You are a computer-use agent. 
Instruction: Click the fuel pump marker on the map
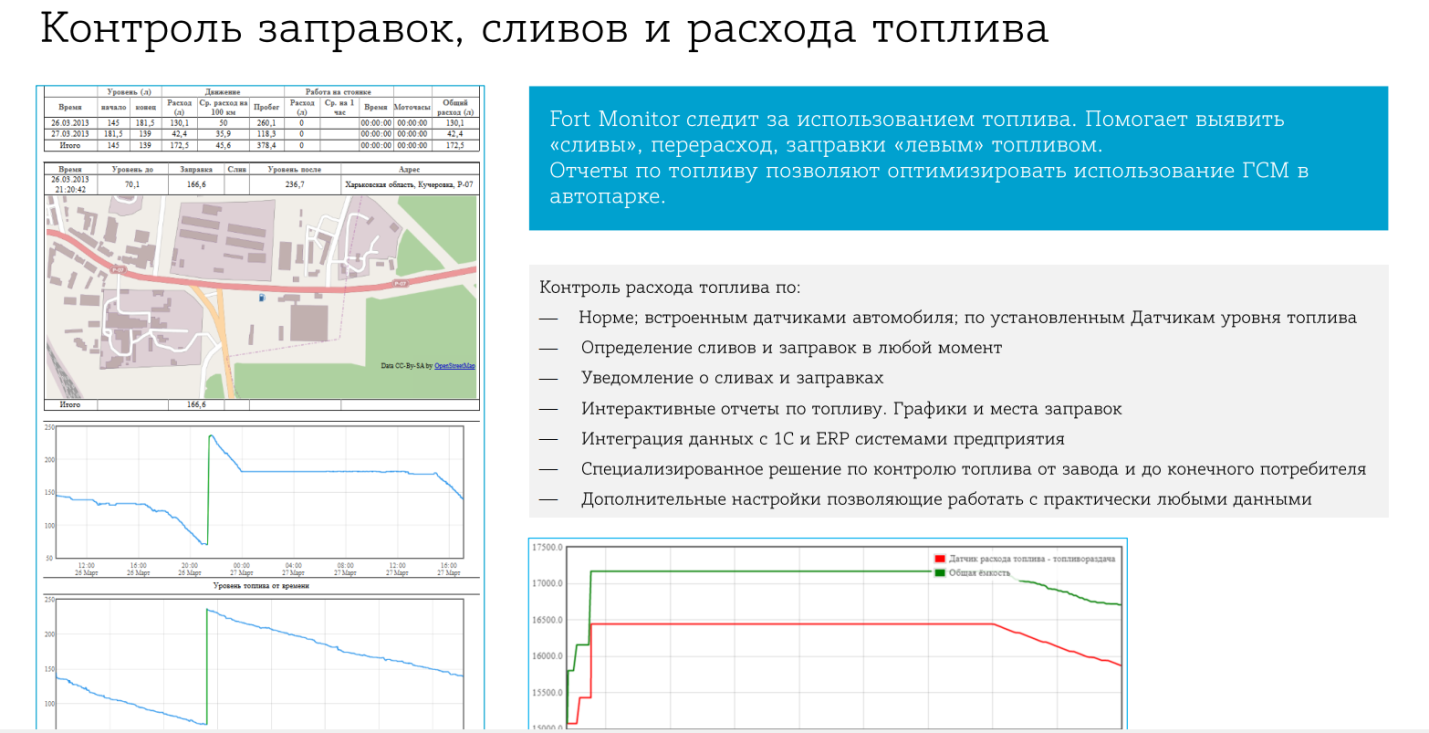tap(261, 297)
